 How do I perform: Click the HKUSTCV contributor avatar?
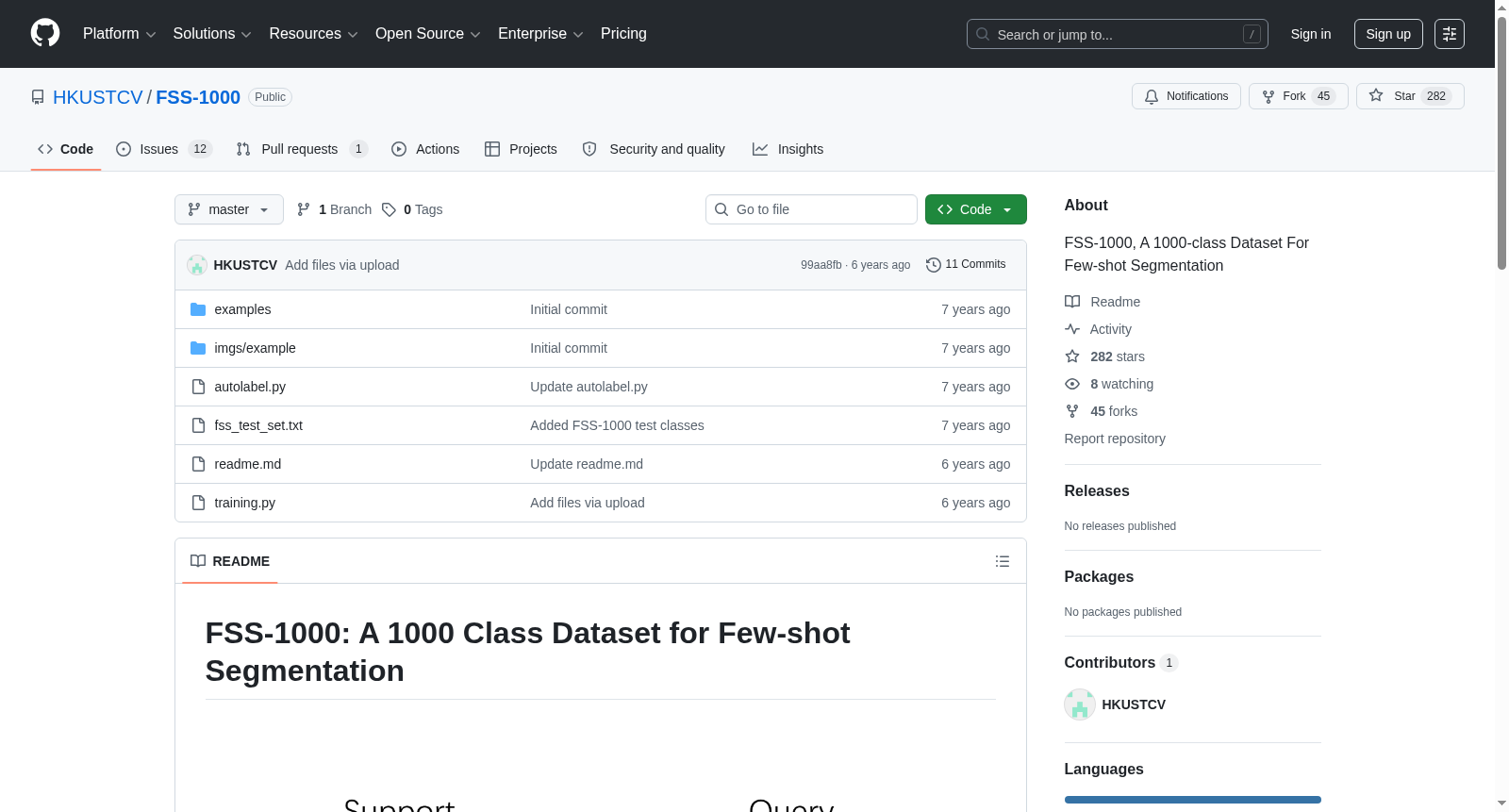point(1080,704)
